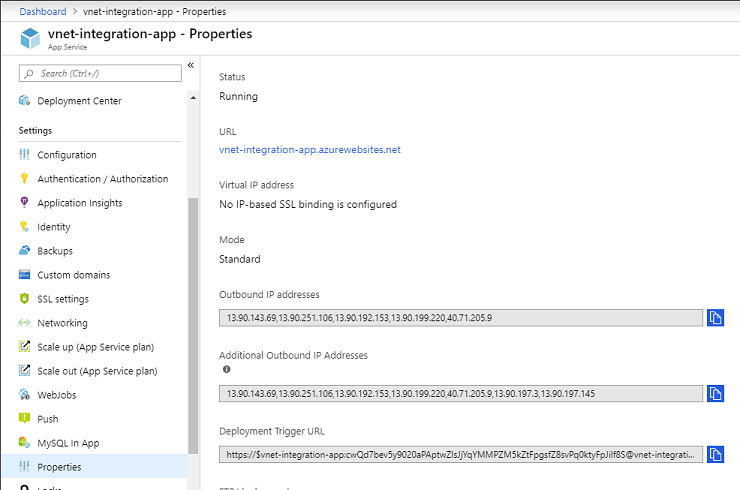Image resolution: width=740 pixels, height=490 pixels.
Task: Go to Scale up (App Service plan)
Action: (95, 347)
